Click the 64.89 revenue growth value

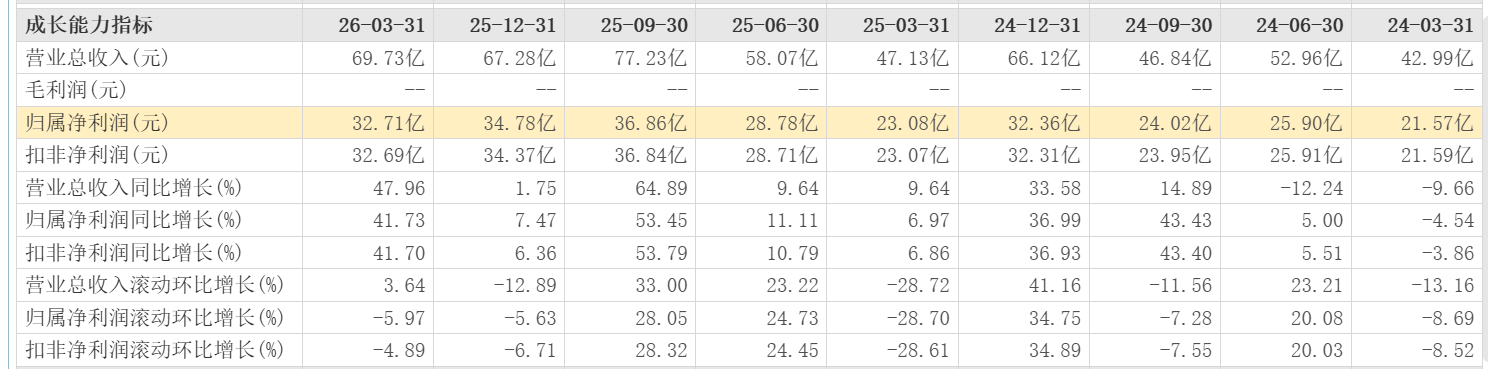pyautogui.click(x=661, y=188)
